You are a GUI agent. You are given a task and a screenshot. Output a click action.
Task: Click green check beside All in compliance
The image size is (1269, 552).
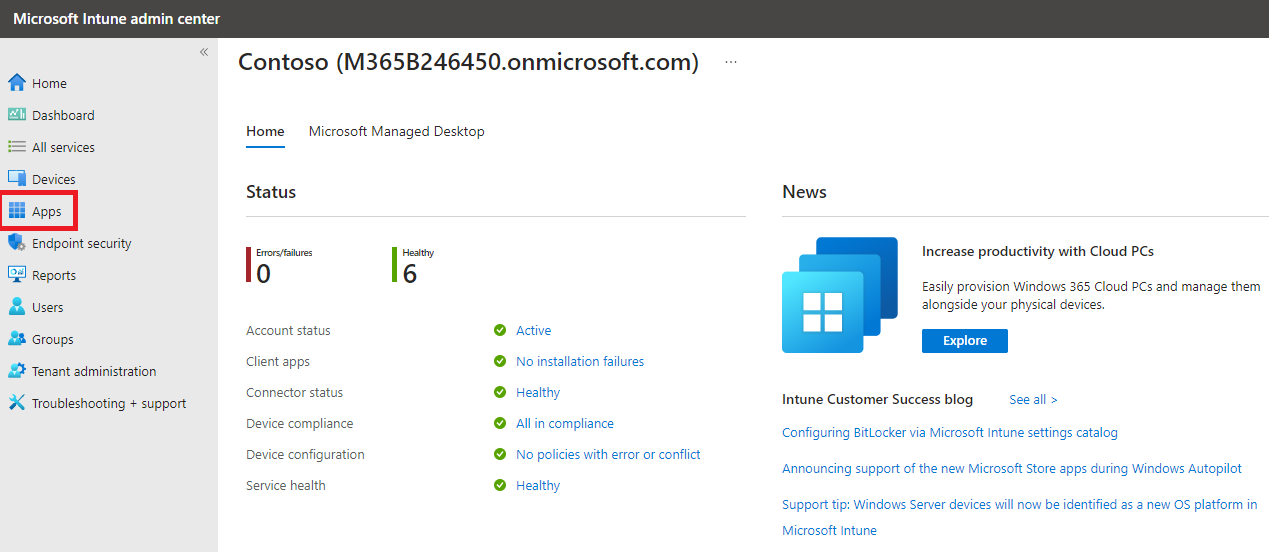pos(500,423)
